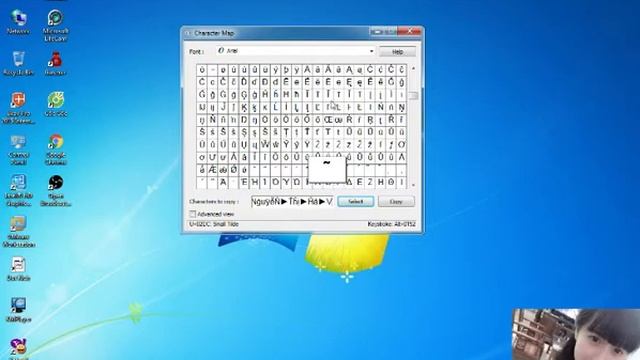Open orange shield shortcut beside Cốc Cốc

(x=18, y=108)
